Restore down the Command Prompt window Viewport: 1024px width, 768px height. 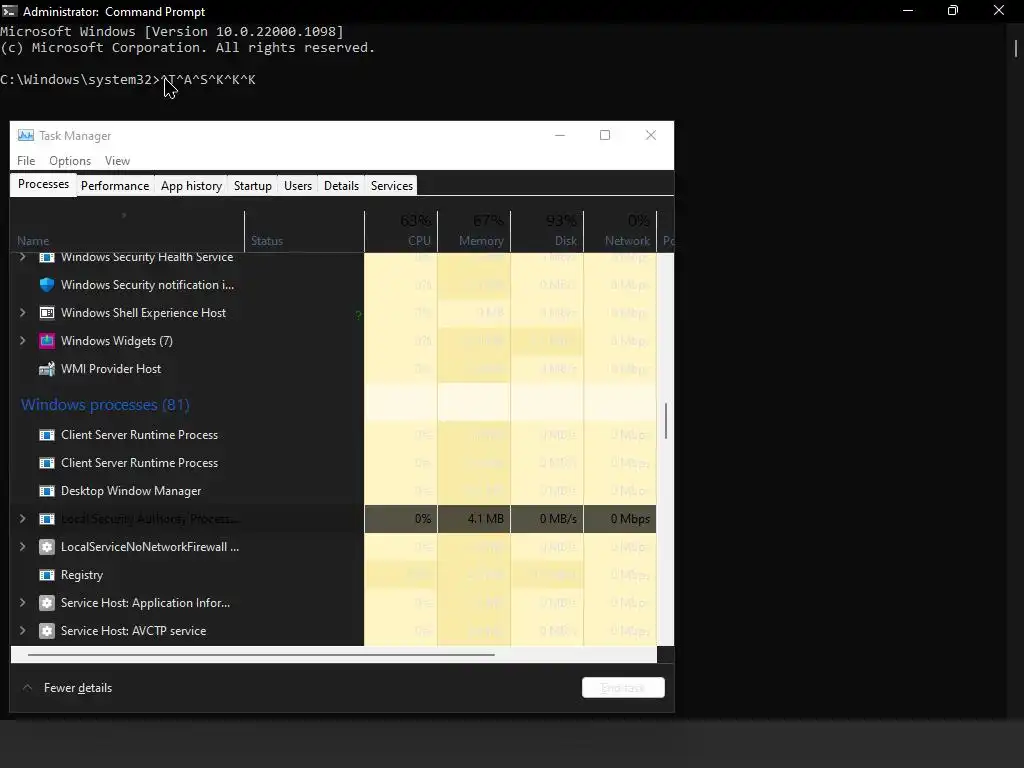[x=953, y=10]
